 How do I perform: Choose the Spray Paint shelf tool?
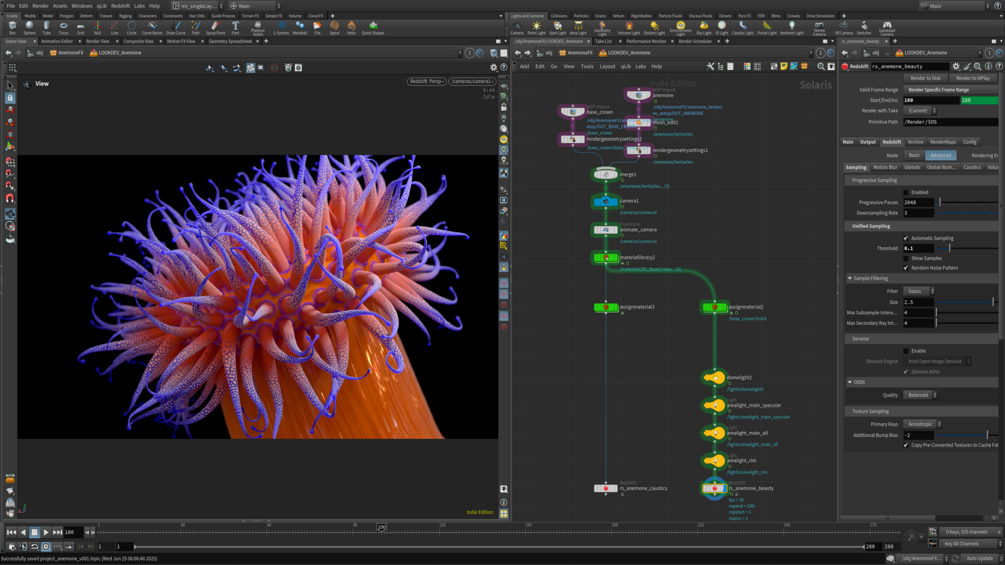click(215, 27)
